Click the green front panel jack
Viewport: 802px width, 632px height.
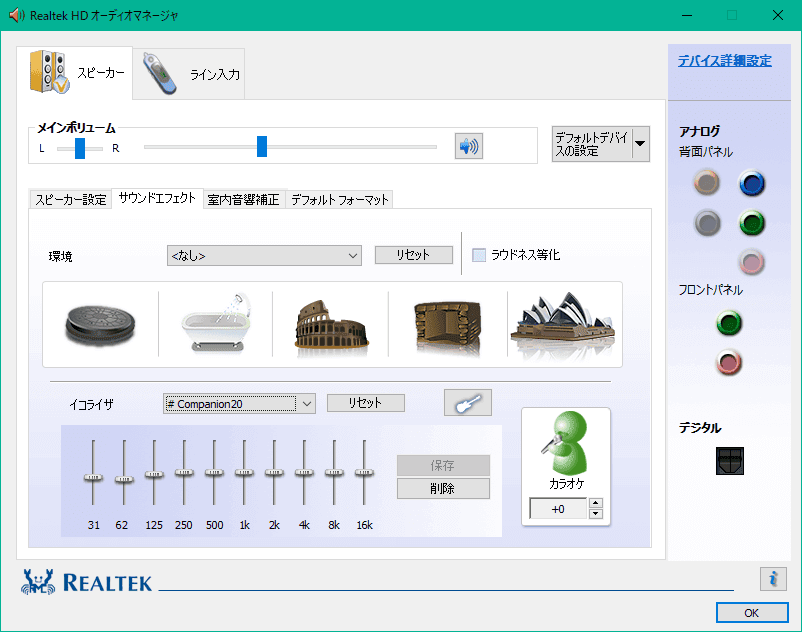(x=730, y=323)
